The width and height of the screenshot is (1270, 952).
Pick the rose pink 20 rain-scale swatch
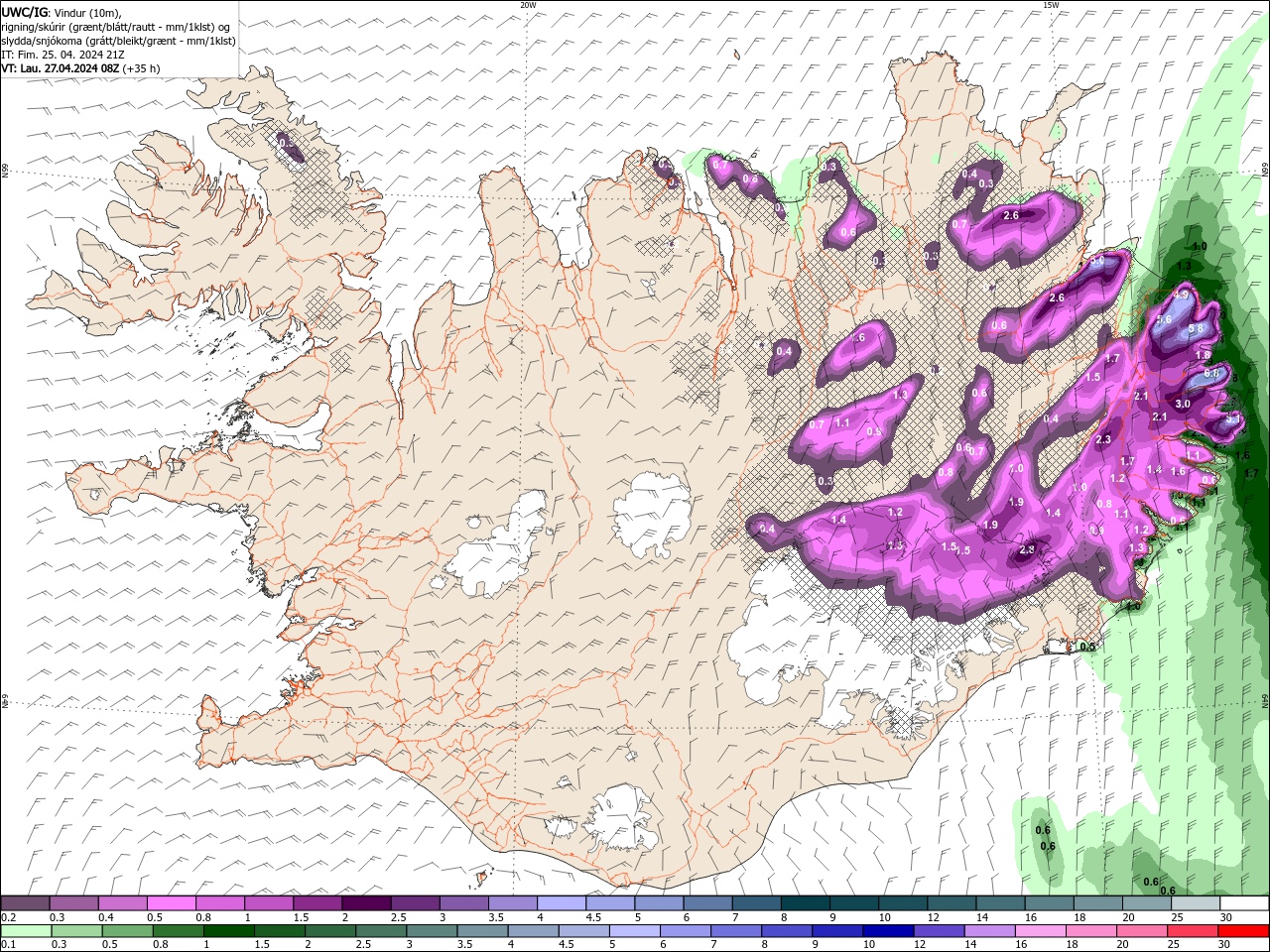pyautogui.click(x=1143, y=931)
